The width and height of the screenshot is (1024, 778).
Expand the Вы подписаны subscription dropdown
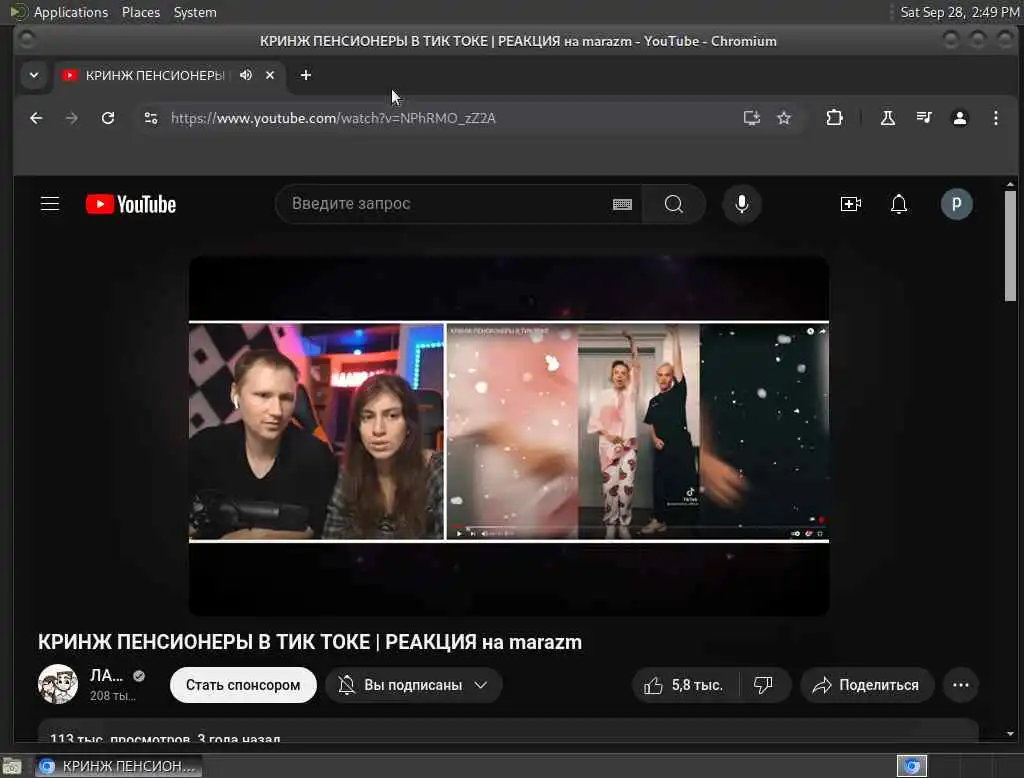pos(413,685)
